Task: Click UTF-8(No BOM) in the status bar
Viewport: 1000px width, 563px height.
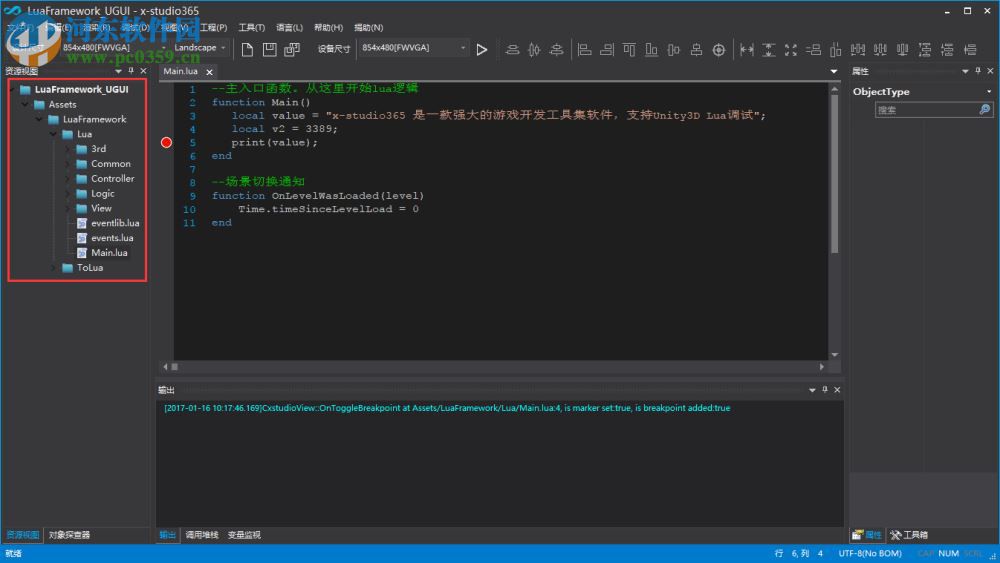Action: click(870, 553)
